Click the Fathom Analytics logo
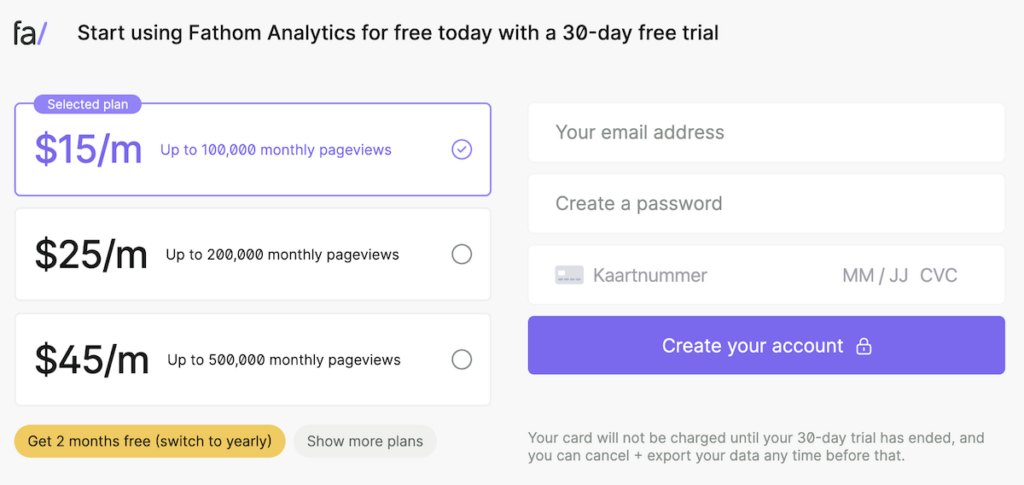The width and height of the screenshot is (1024, 485). click(x=30, y=33)
